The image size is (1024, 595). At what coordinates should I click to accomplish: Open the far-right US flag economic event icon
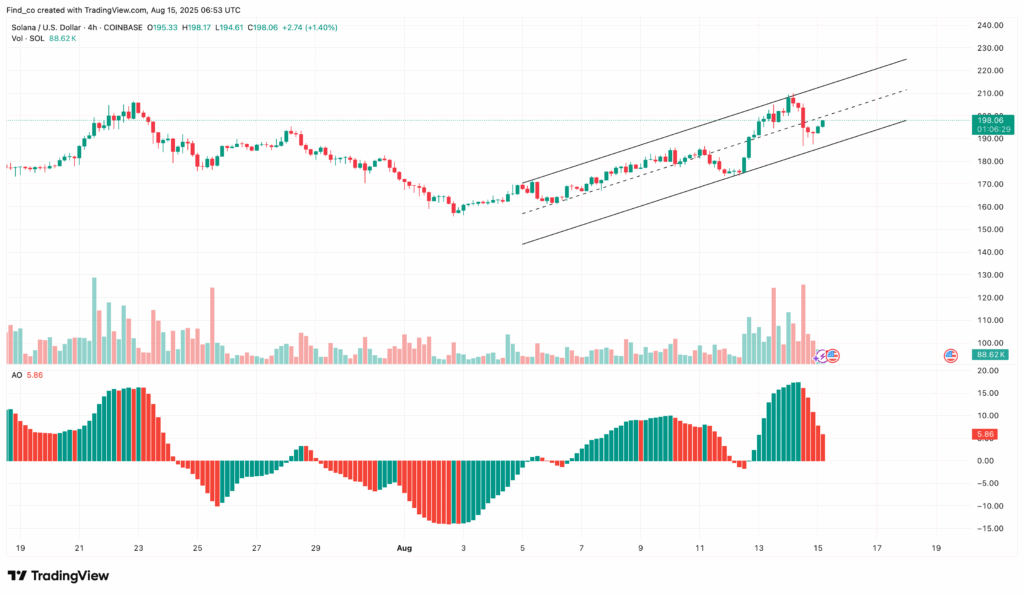[951, 356]
